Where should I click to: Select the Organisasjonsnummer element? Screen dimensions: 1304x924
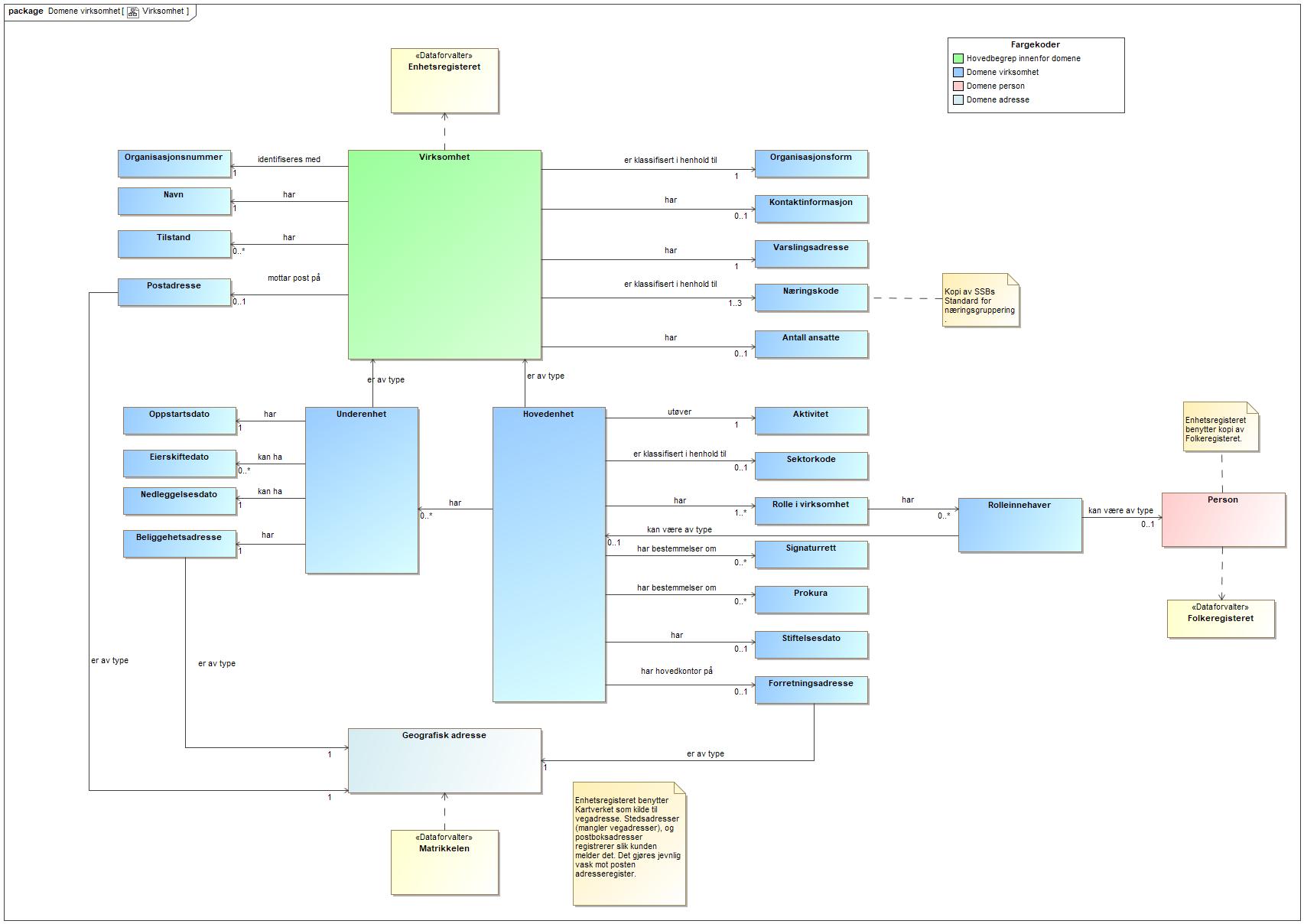point(174,164)
